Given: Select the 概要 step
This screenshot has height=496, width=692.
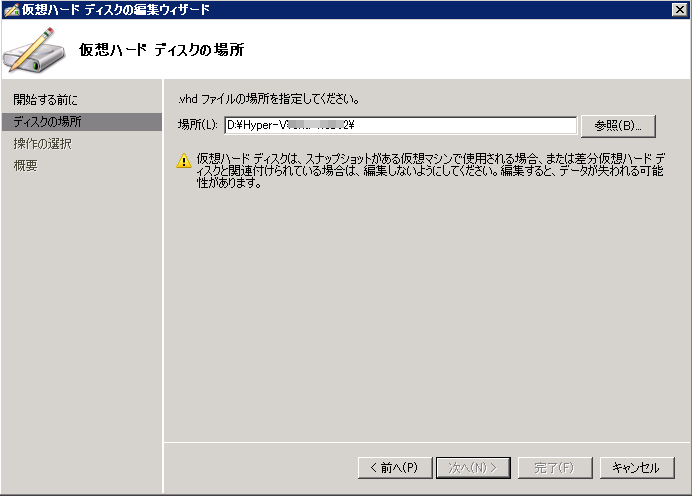Looking at the screenshot, I should click(x=26, y=166).
